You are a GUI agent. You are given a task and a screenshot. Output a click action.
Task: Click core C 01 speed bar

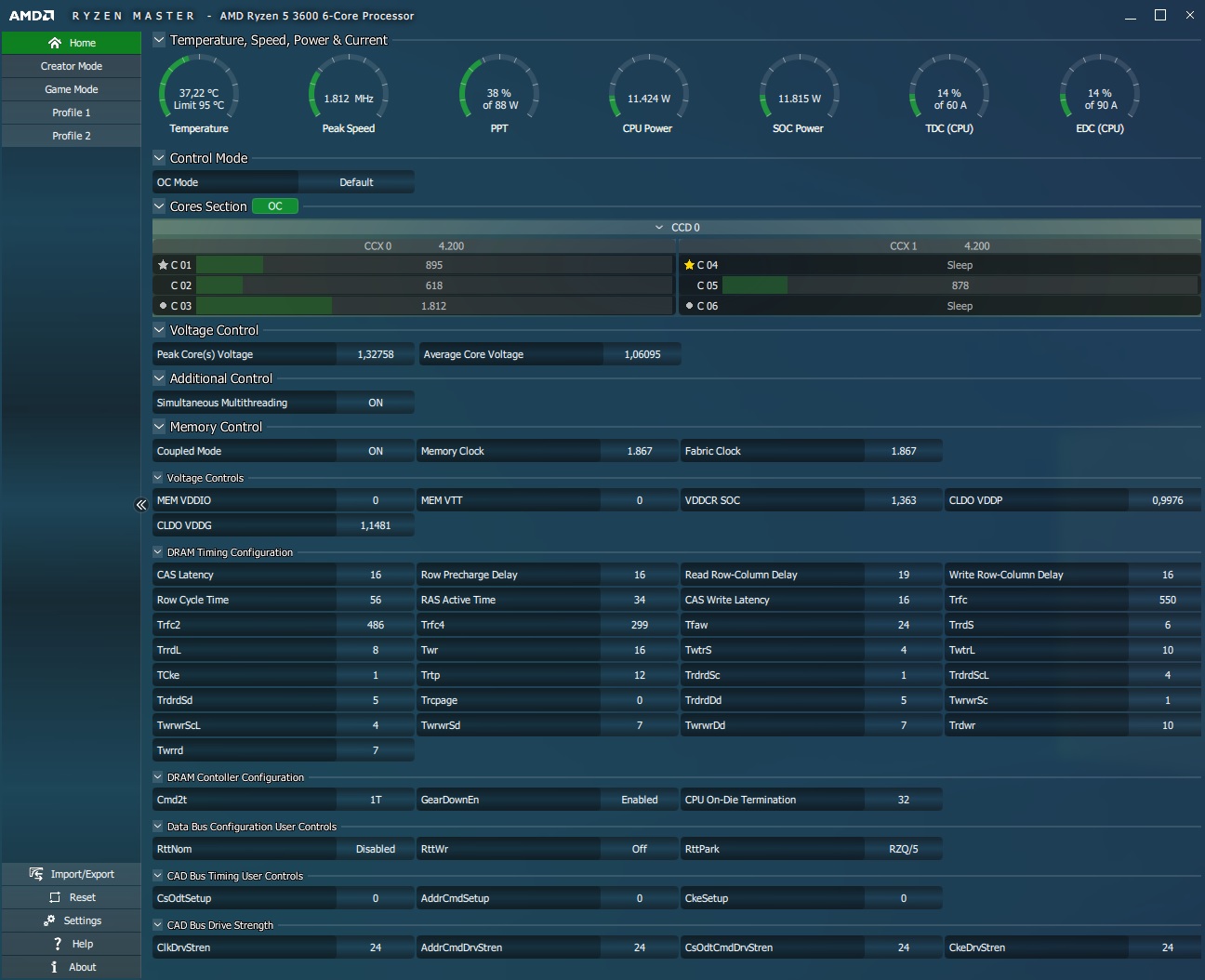(x=434, y=265)
